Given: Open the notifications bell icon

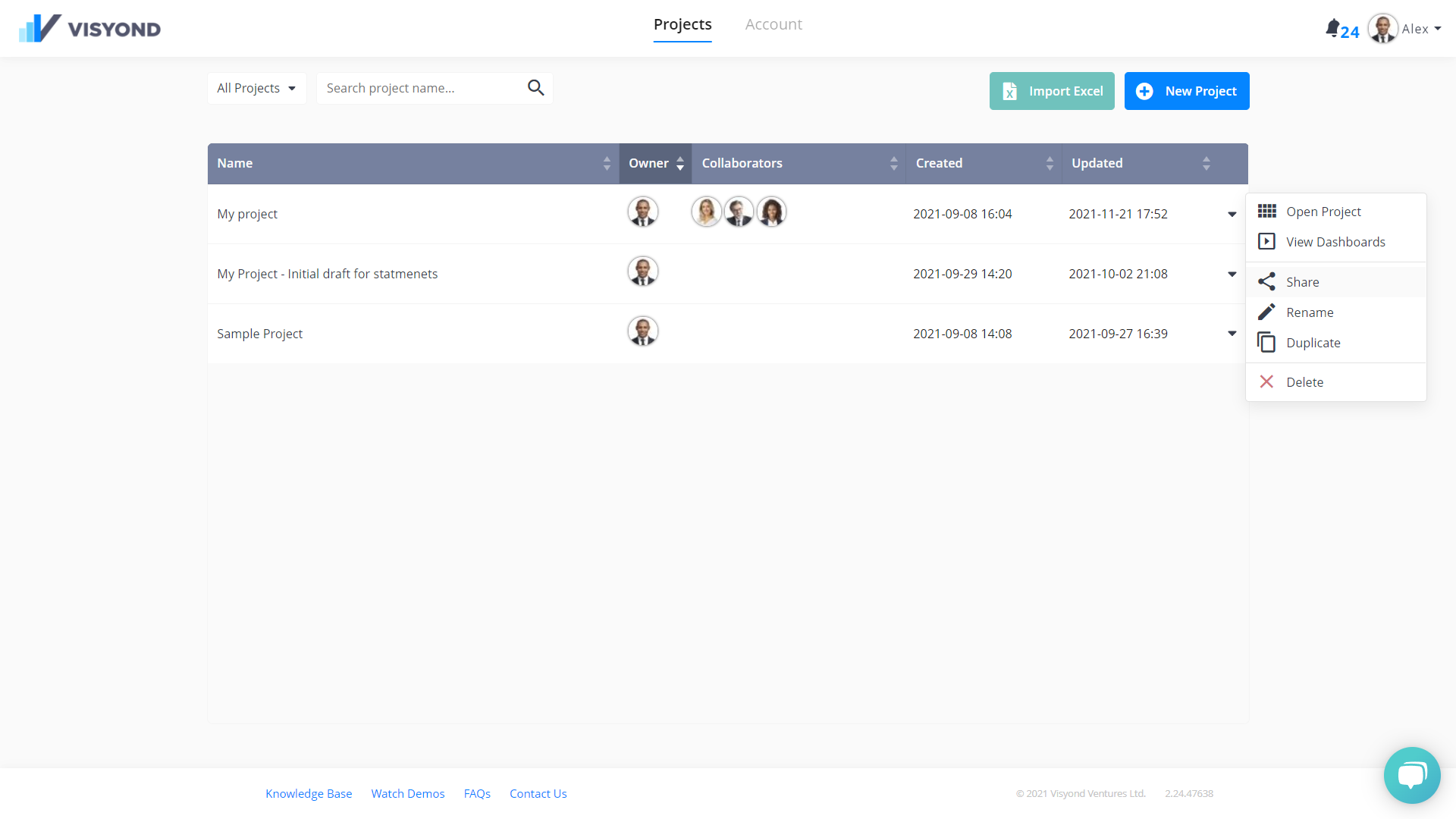Looking at the screenshot, I should click(x=1332, y=28).
